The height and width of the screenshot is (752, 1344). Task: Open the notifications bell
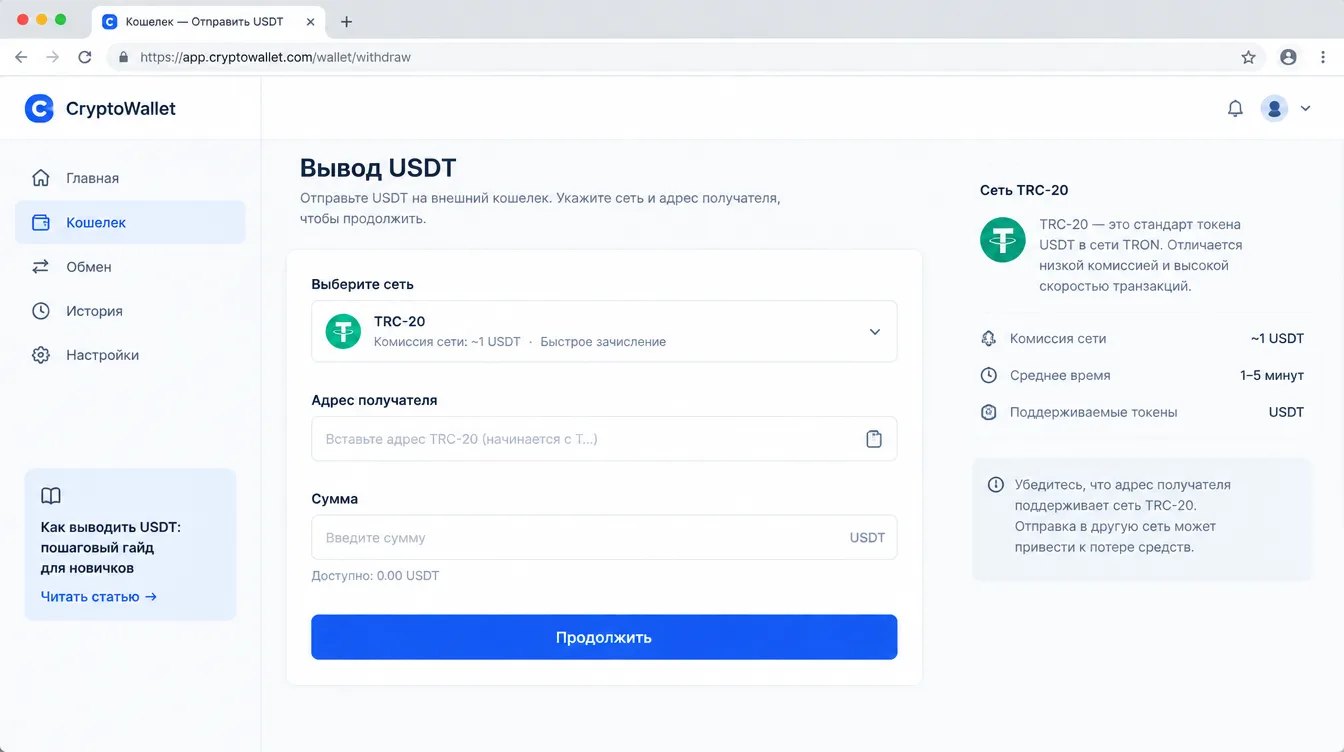point(1235,108)
